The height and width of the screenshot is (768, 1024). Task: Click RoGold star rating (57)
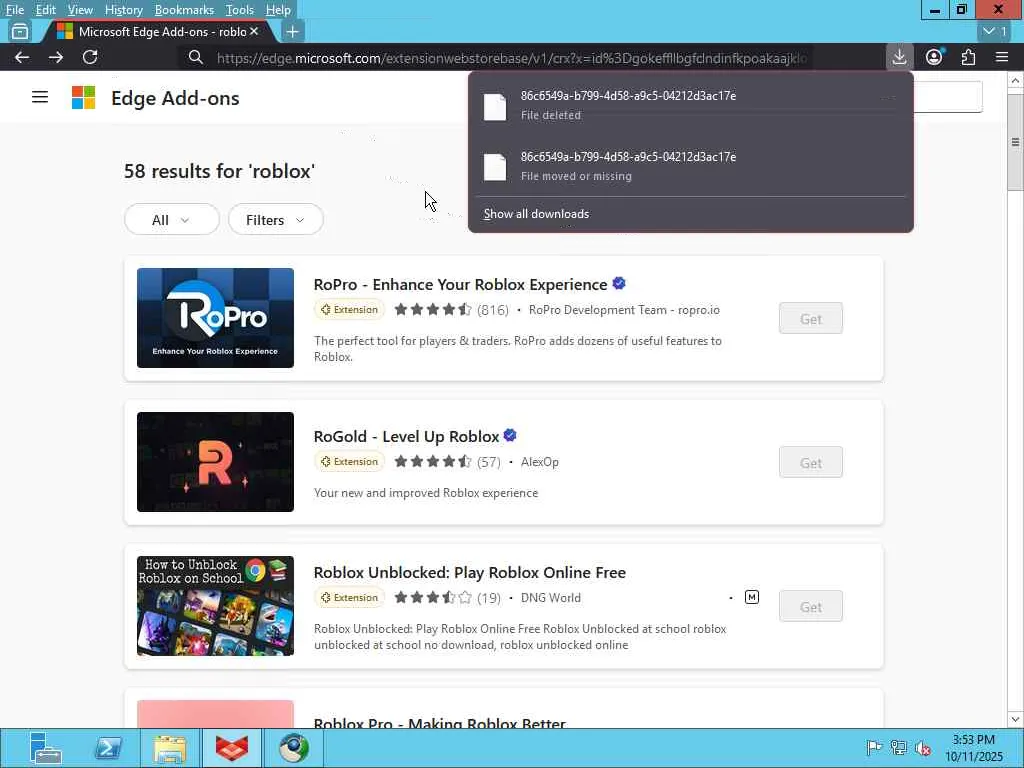tap(447, 462)
